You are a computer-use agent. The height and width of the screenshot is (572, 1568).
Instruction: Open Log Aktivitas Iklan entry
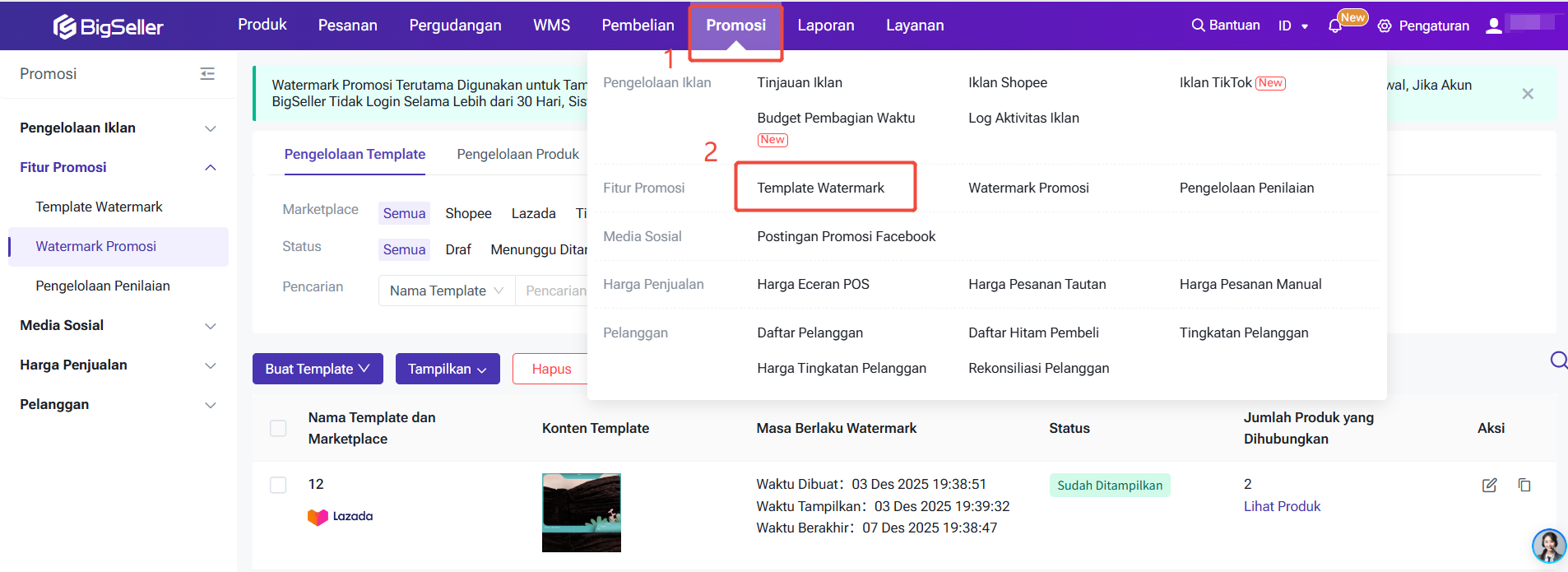pos(1023,118)
